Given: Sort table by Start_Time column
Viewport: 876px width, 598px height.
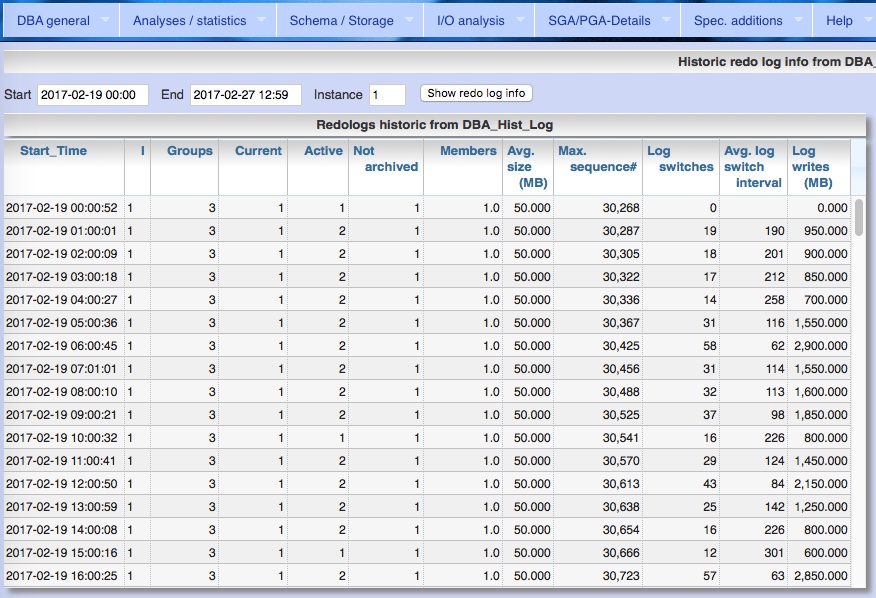Looking at the screenshot, I should point(54,151).
